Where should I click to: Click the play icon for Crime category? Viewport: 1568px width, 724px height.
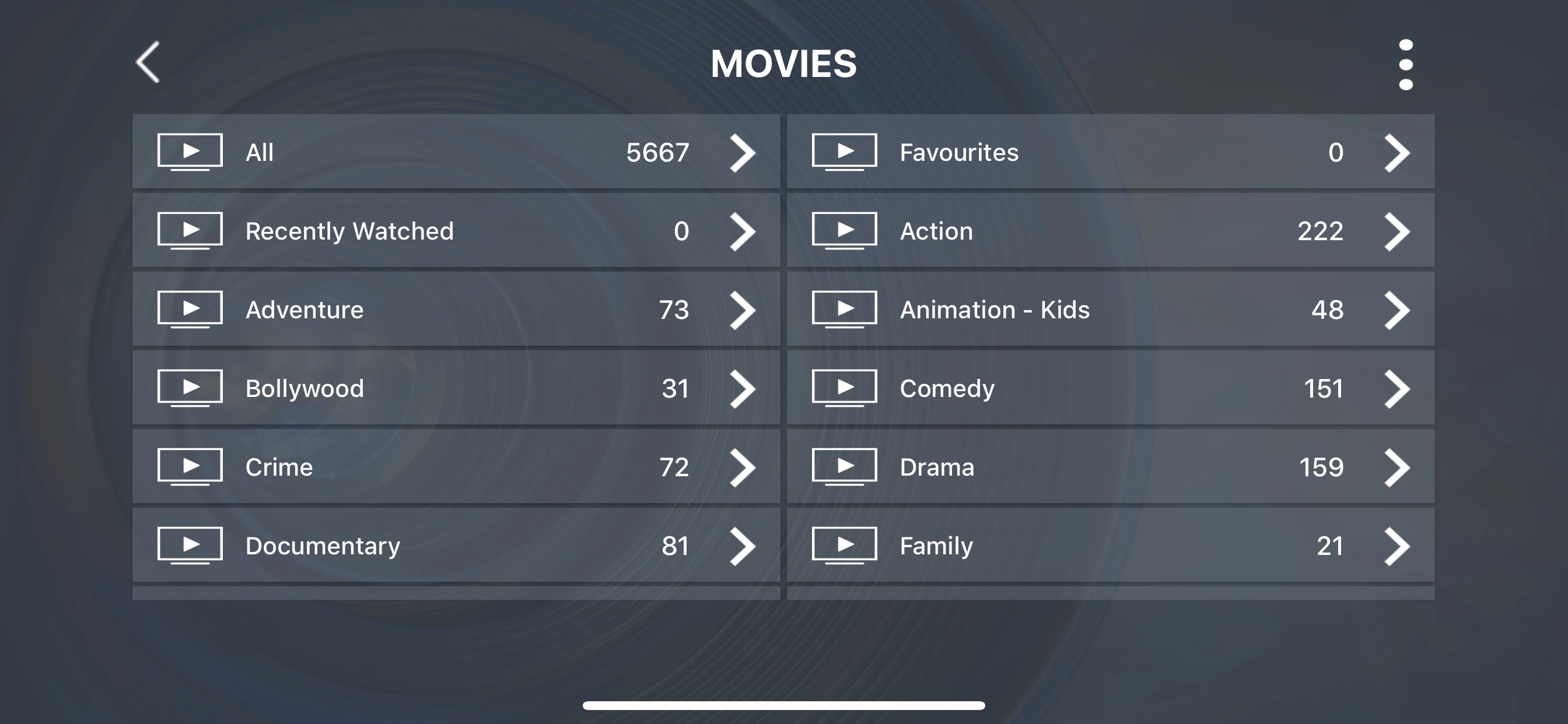tap(190, 467)
